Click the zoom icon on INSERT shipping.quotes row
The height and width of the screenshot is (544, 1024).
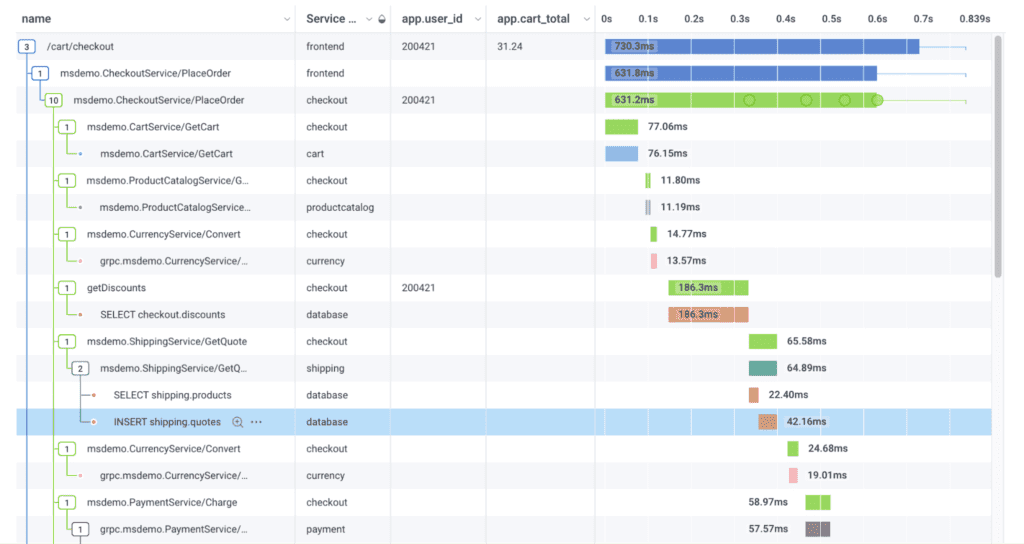237,422
